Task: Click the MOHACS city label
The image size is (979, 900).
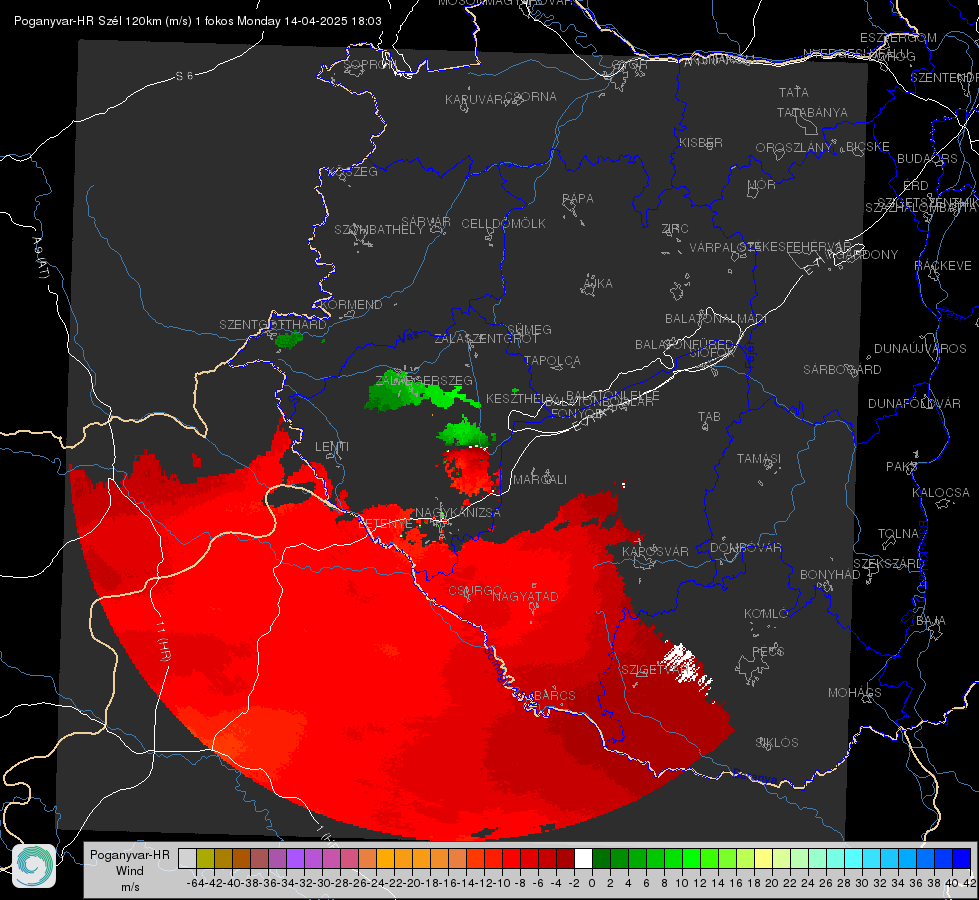Action: pos(854,693)
